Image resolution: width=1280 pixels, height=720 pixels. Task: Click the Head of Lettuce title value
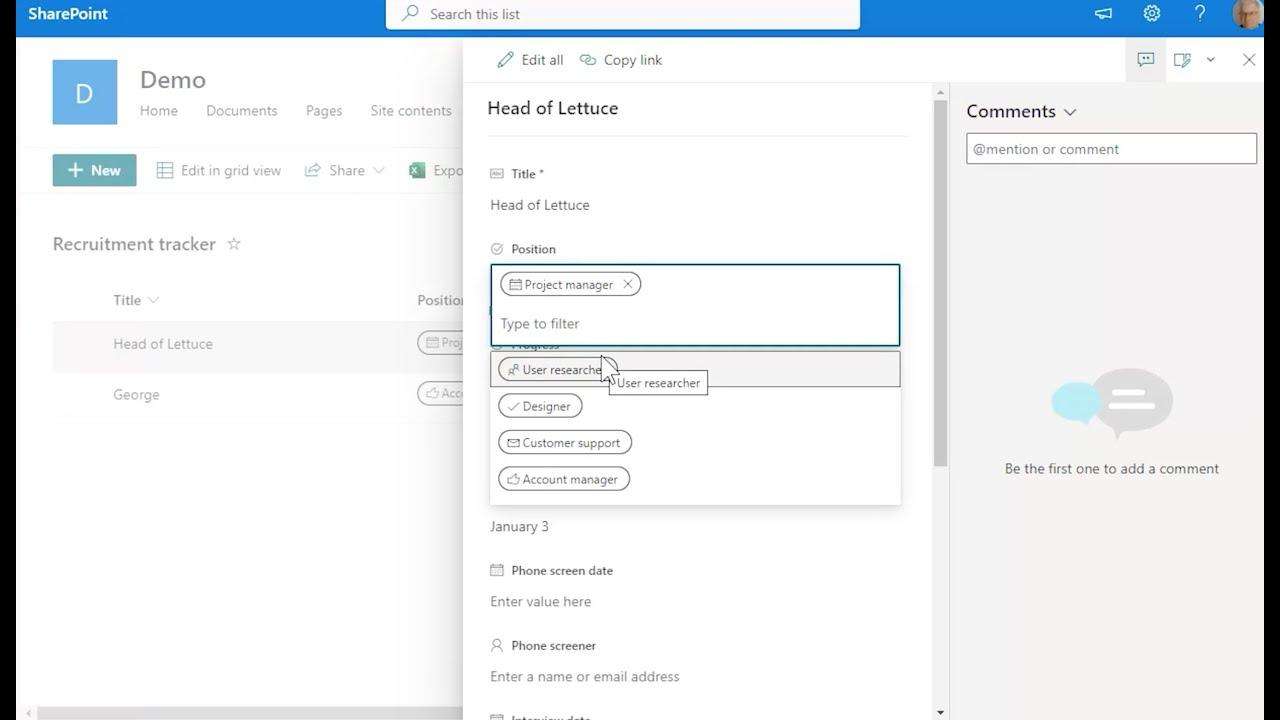coord(540,205)
